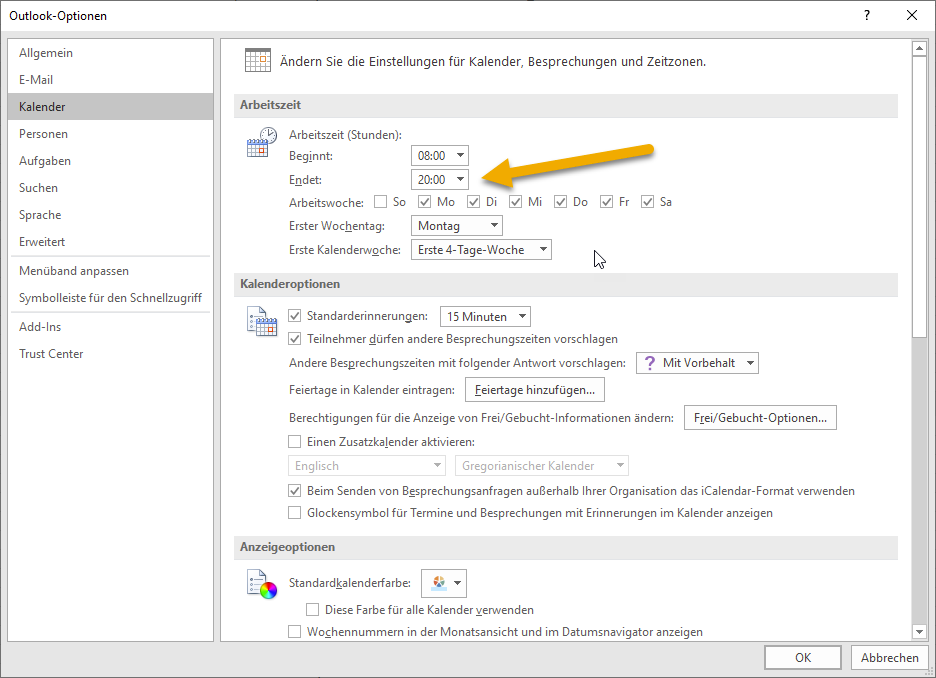Close the Outlook-Optionen dialog
Image resolution: width=936 pixels, height=678 pixels.
(x=912, y=16)
